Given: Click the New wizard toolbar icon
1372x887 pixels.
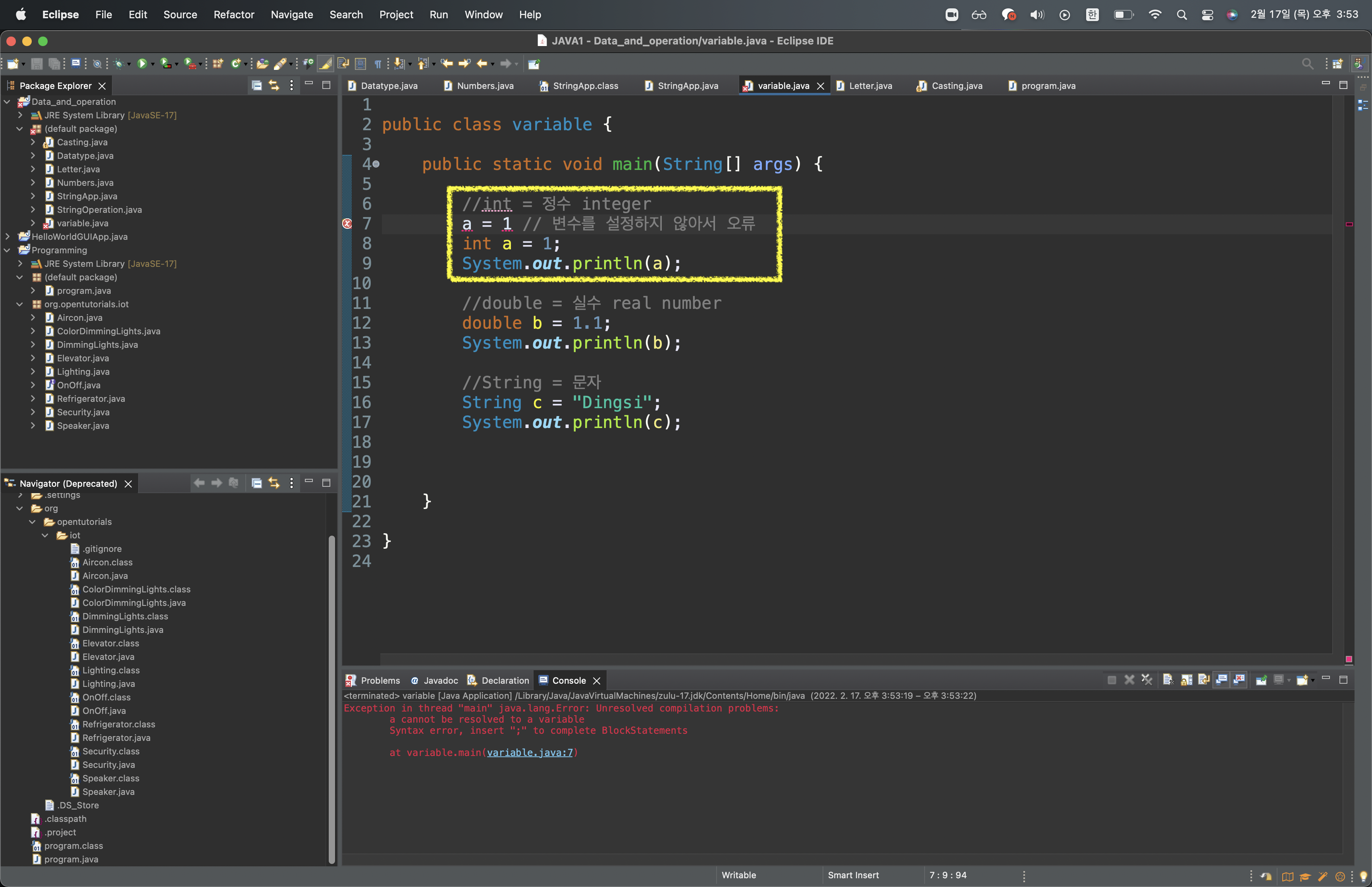Looking at the screenshot, I should click(x=13, y=64).
